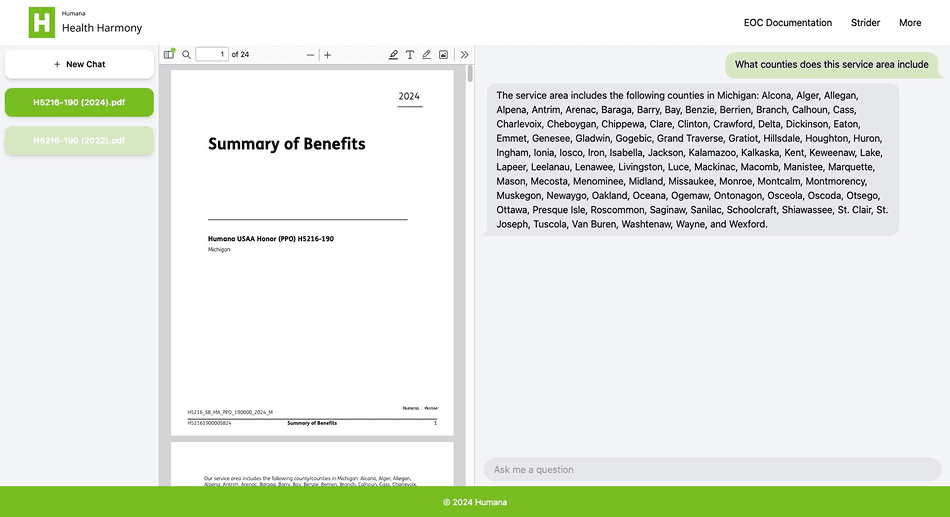This screenshot has width=950, height=517.
Task: Open H5216-190 (2024).pdf chat
Action: tap(79, 102)
